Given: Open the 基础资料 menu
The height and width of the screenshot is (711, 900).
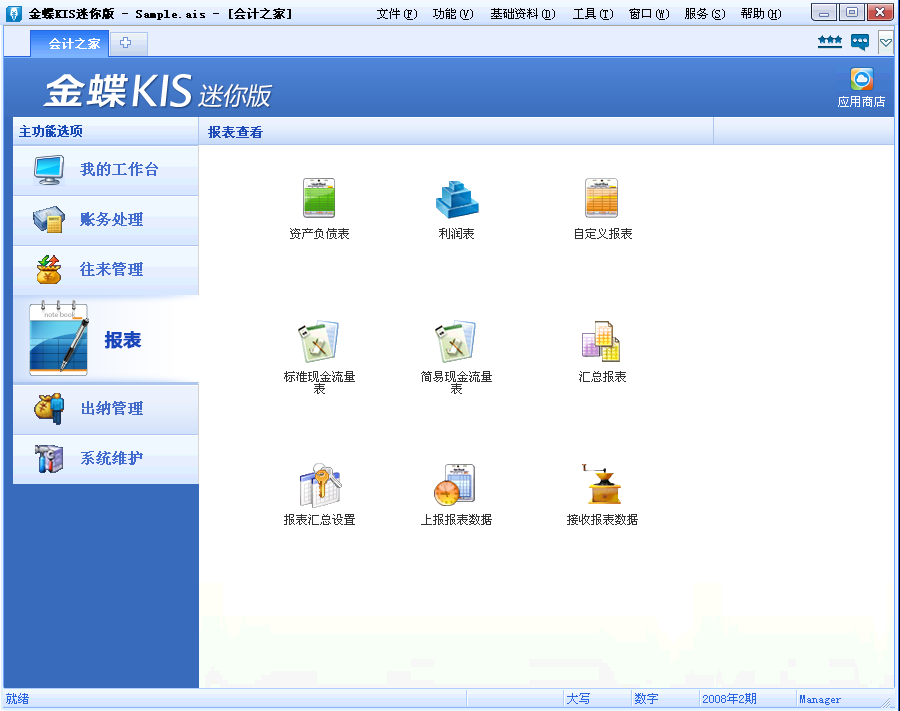Looking at the screenshot, I should (522, 13).
